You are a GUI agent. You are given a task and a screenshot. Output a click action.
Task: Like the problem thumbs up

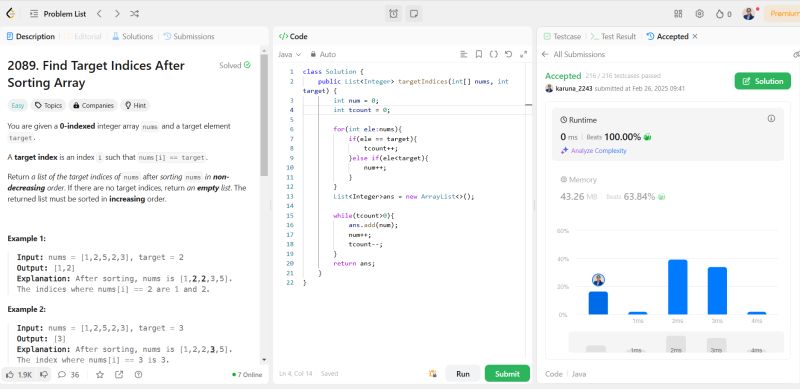(18, 374)
